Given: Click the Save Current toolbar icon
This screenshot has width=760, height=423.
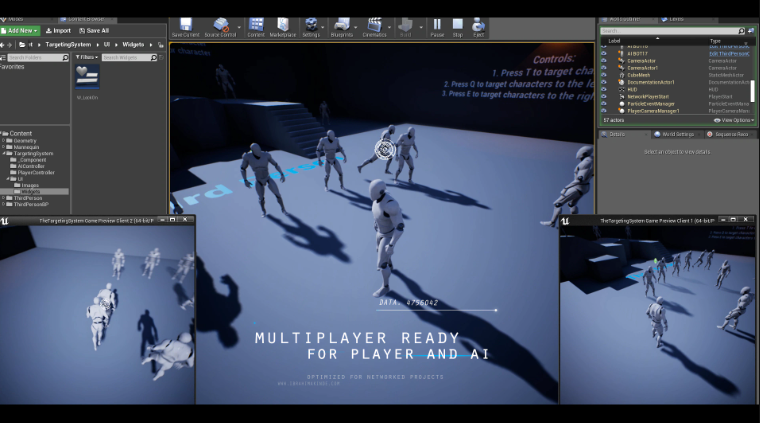Looking at the screenshot, I should (186, 28).
